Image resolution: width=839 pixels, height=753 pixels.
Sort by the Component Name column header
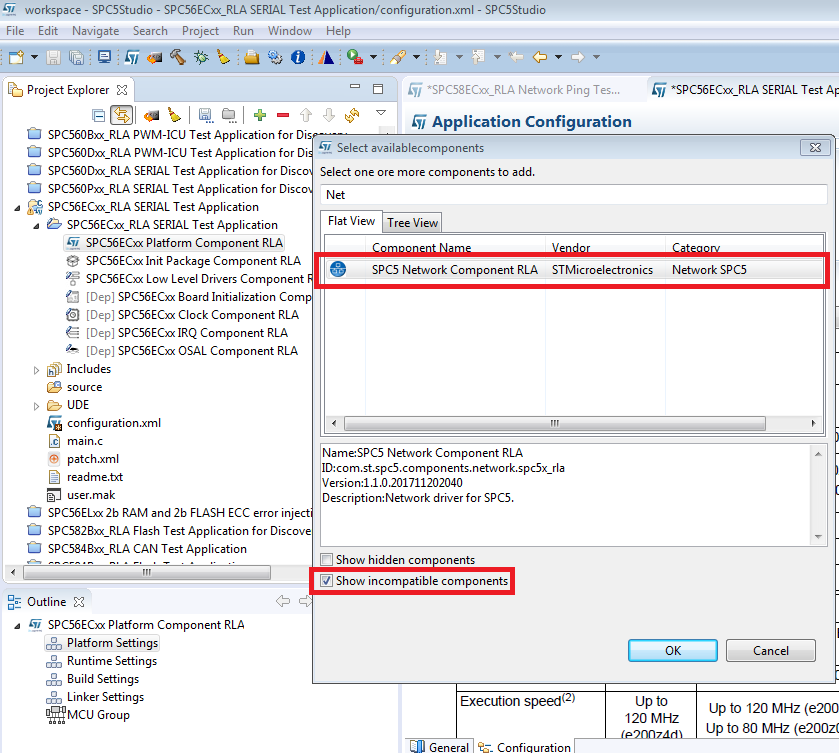coord(455,247)
